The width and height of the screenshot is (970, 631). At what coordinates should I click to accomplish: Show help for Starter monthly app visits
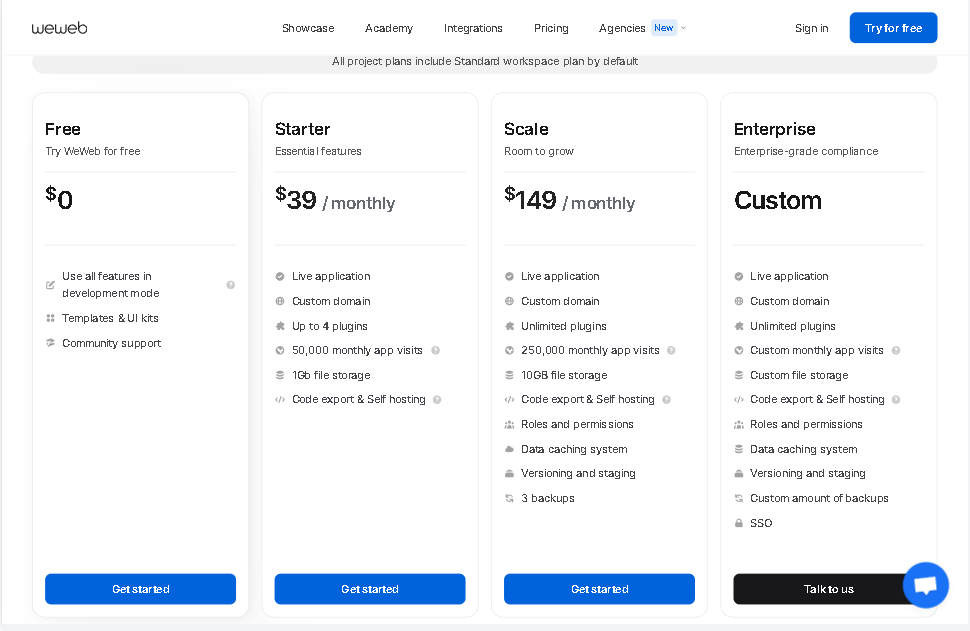point(436,351)
